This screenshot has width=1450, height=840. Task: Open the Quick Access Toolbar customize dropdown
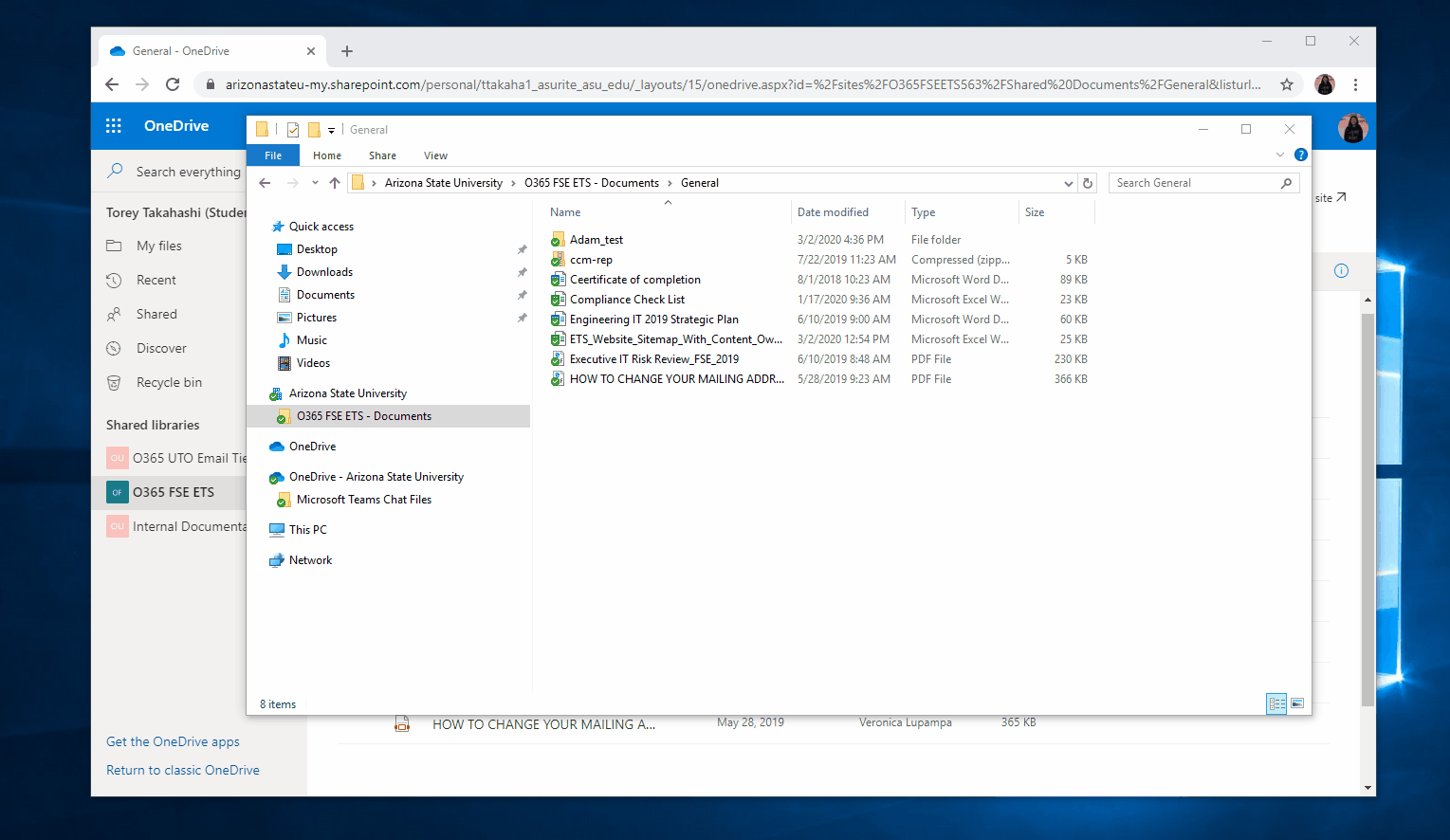331,131
